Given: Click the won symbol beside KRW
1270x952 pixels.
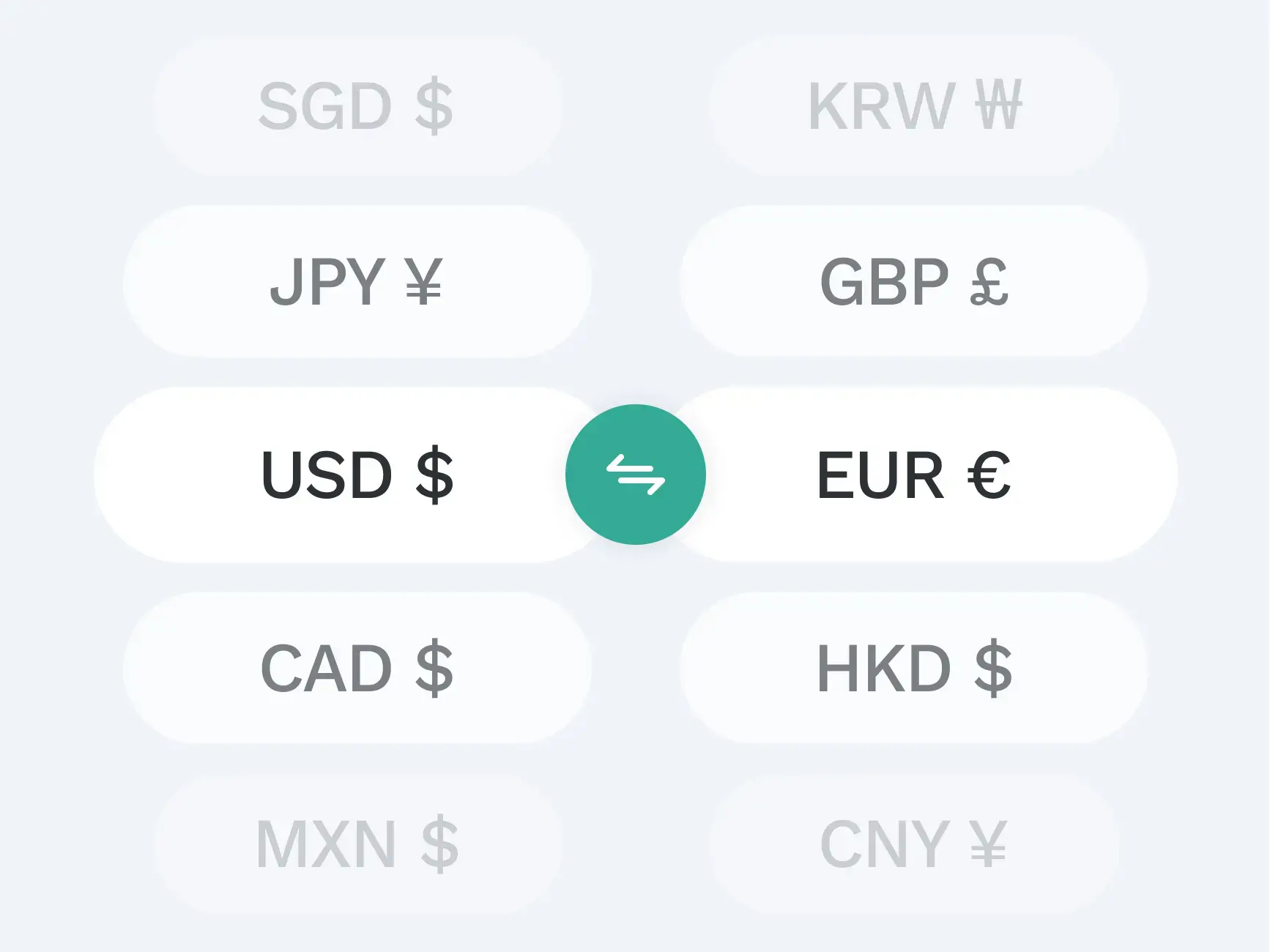Looking at the screenshot, I should pyautogui.click(x=998, y=106).
